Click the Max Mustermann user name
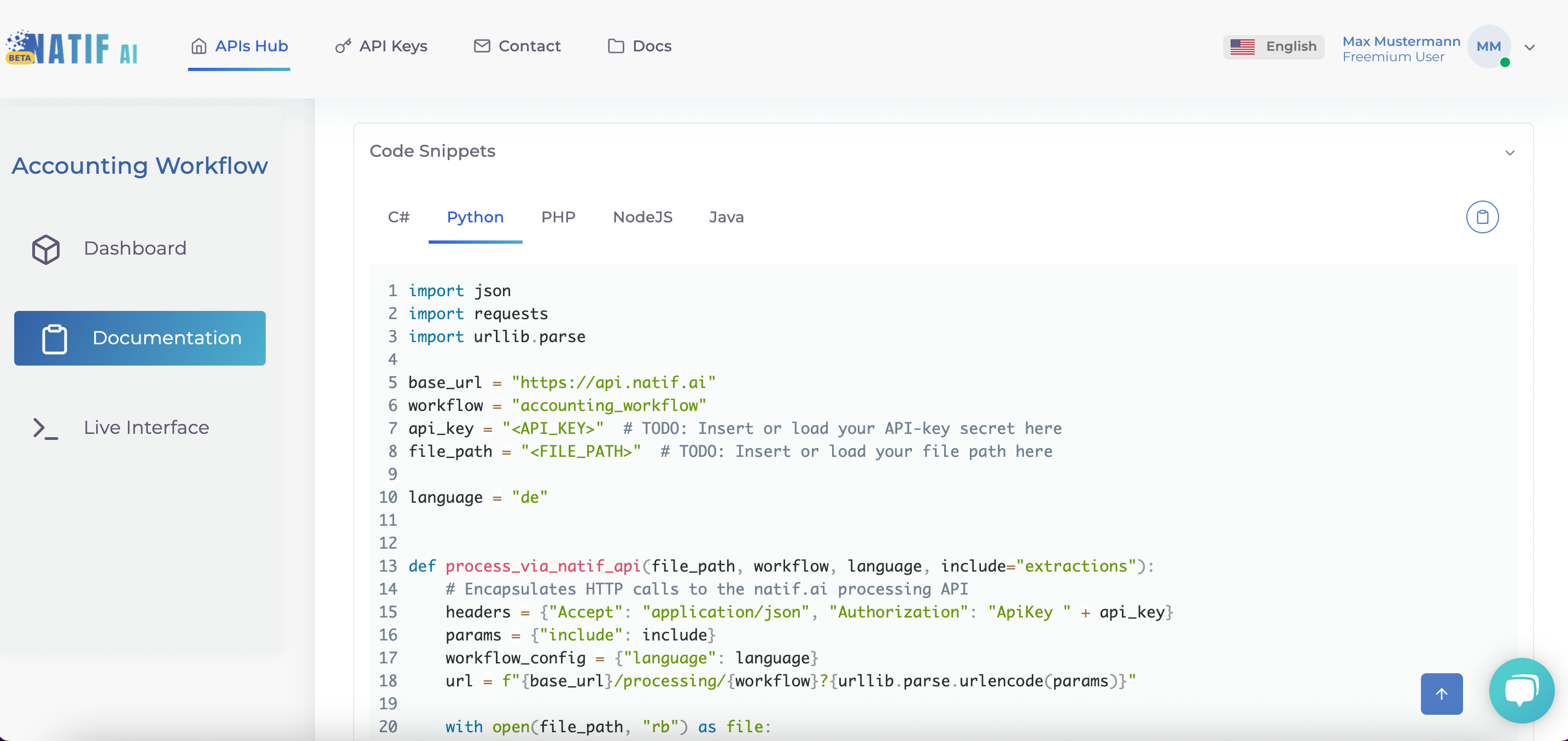Viewport: 1568px width, 741px height. click(1401, 42)
